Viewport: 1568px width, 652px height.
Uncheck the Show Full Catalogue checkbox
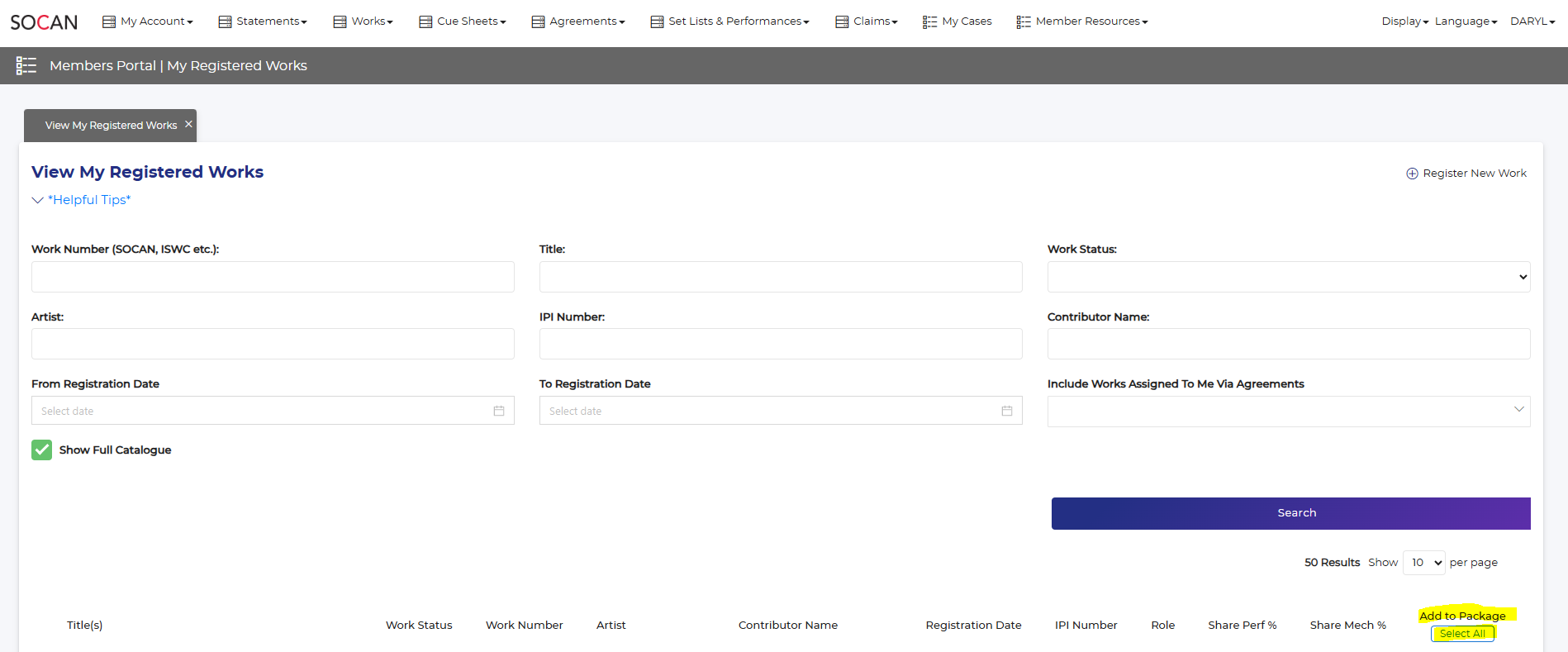coord(41,450)
